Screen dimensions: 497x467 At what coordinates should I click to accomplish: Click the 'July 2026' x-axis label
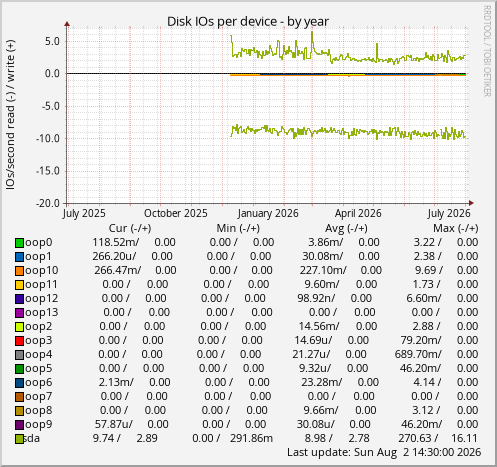449,213
